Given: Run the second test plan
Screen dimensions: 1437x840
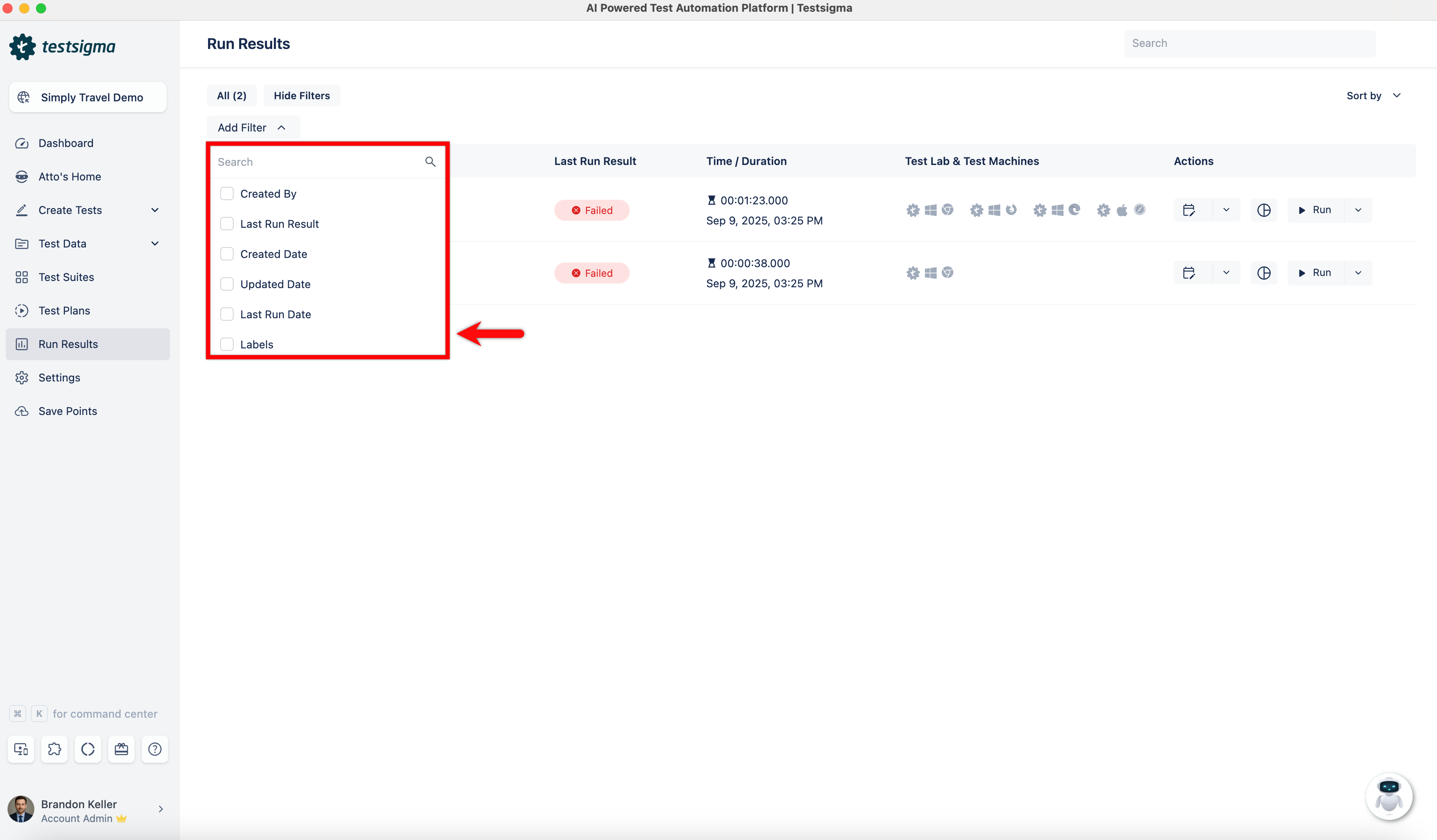Looking at the screenshot, I should (x=1315, y=273).
